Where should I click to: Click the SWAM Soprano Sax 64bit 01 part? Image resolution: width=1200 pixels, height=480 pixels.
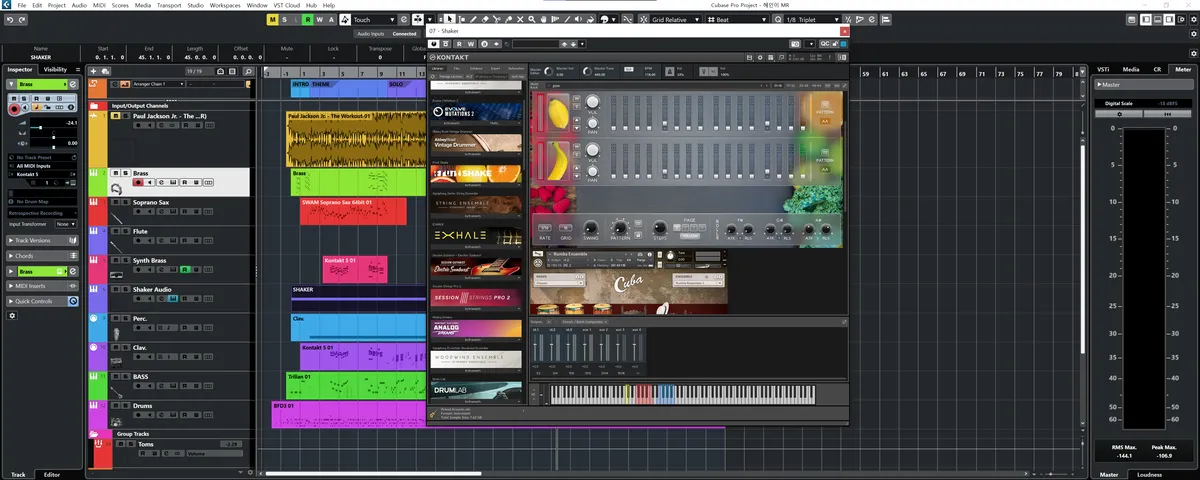coord(353,211)
